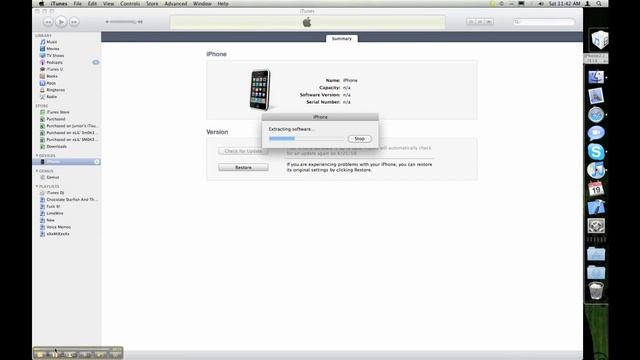Image resolution: width=640 pixels, height=360 pixels.
Task: Click the Next track button
Action: tap(74, 22)
